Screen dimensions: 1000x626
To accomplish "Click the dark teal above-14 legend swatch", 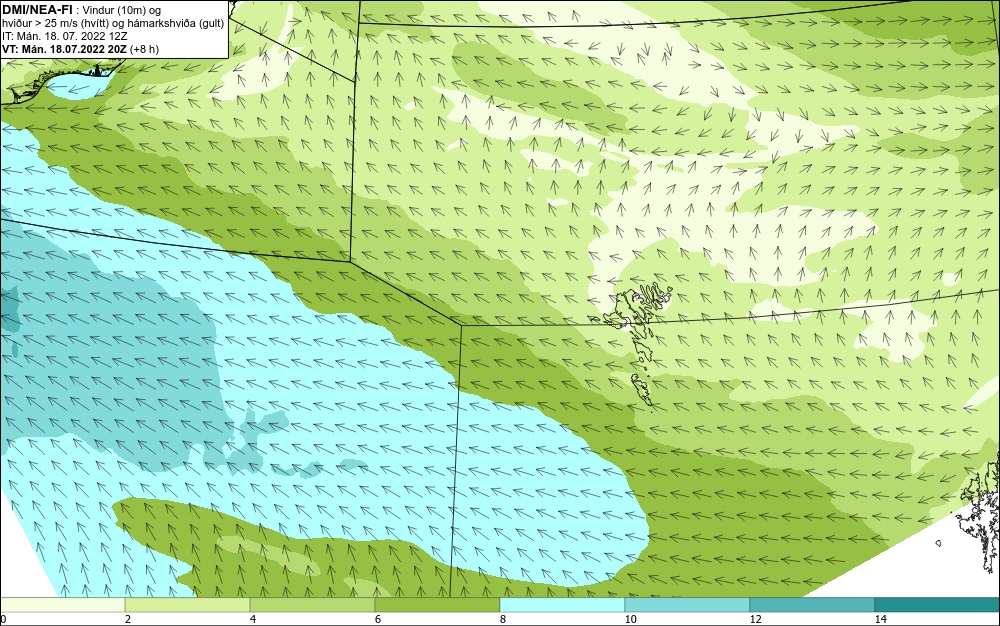I will click(x=938, y=605).
